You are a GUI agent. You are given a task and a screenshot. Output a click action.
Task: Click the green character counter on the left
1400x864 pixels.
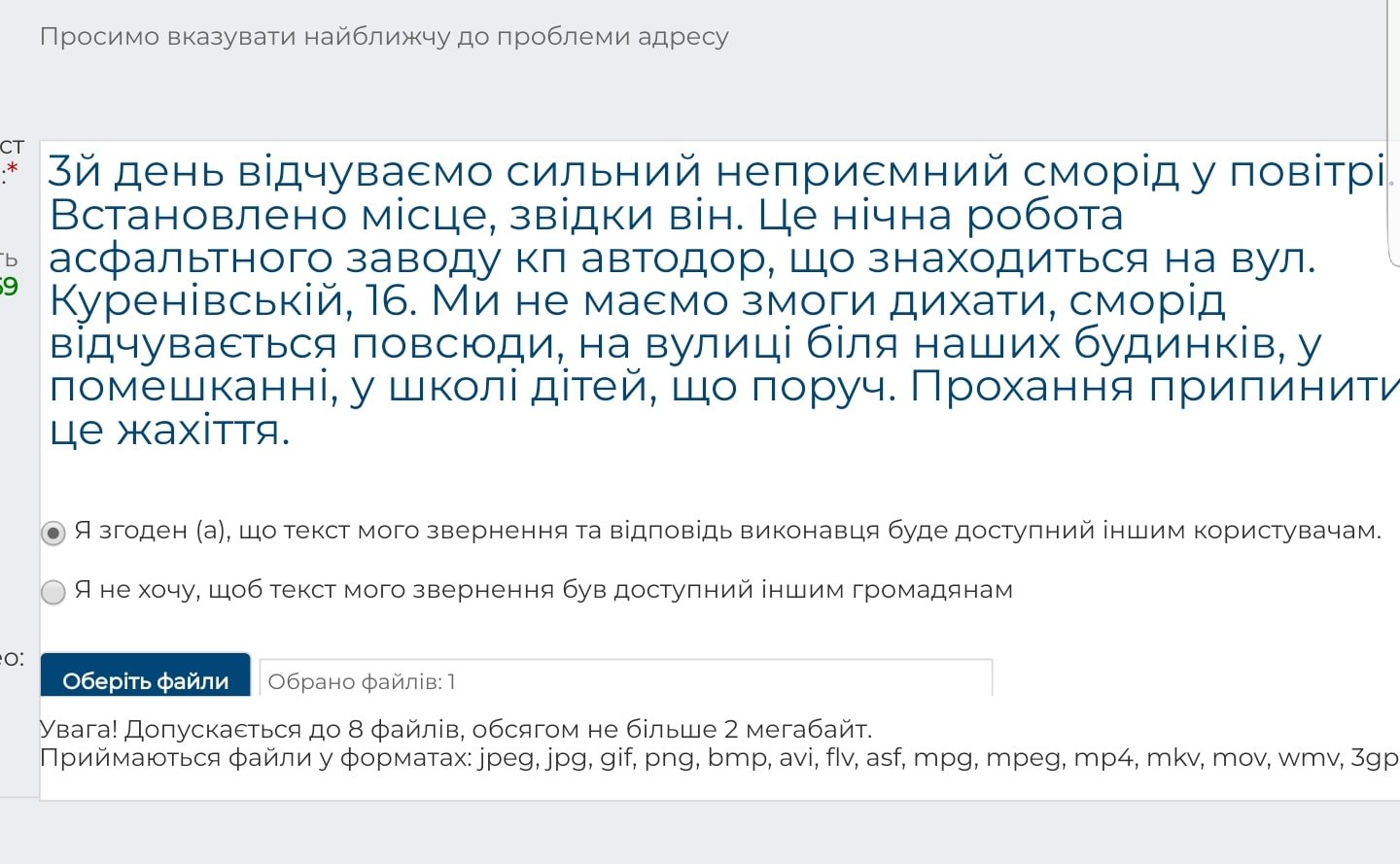8,289
